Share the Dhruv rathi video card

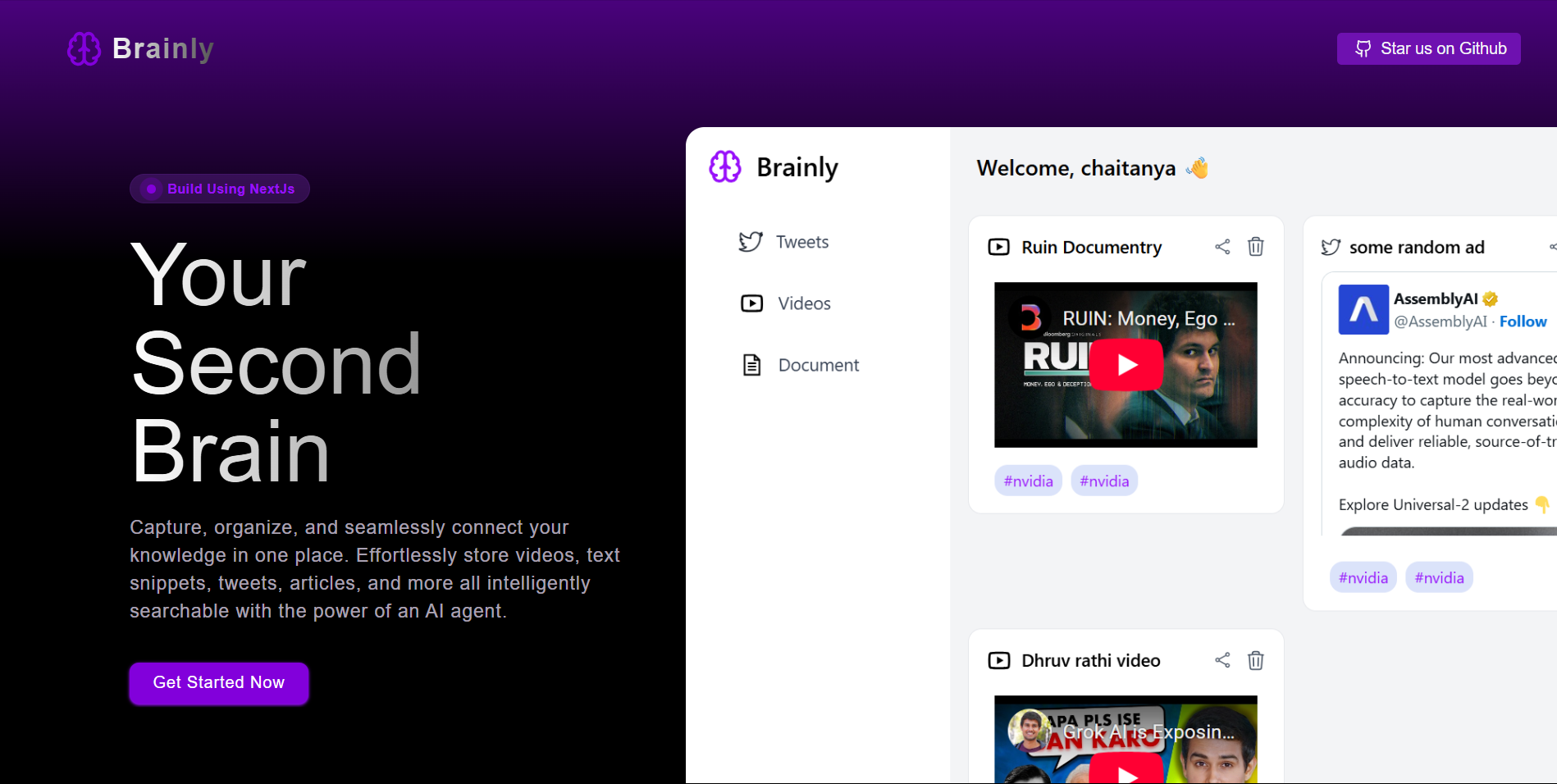pos(1222,660)
